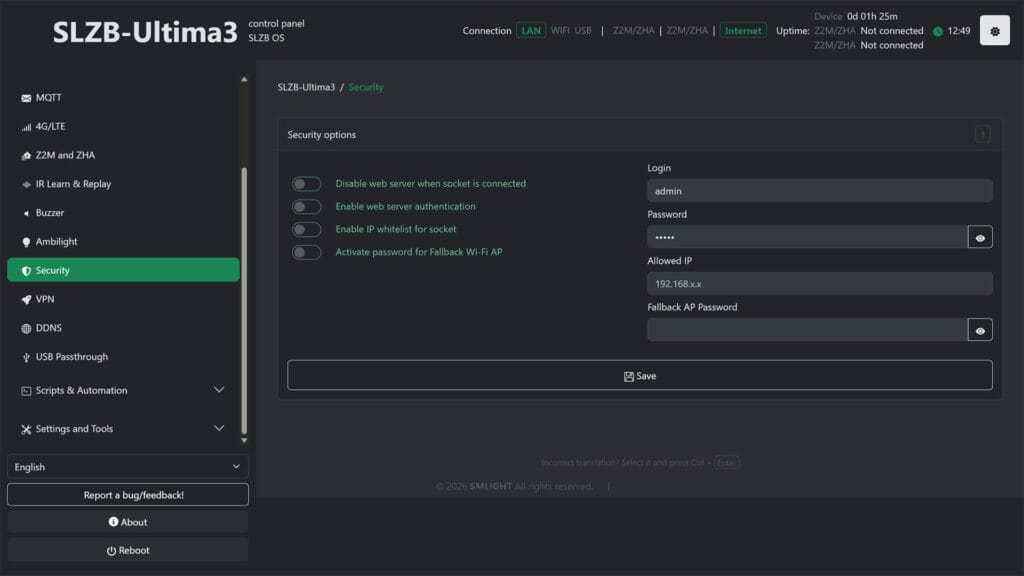Switch to the Internet connection indicator
The image size is (1024, 576).
tap(743, 30)
